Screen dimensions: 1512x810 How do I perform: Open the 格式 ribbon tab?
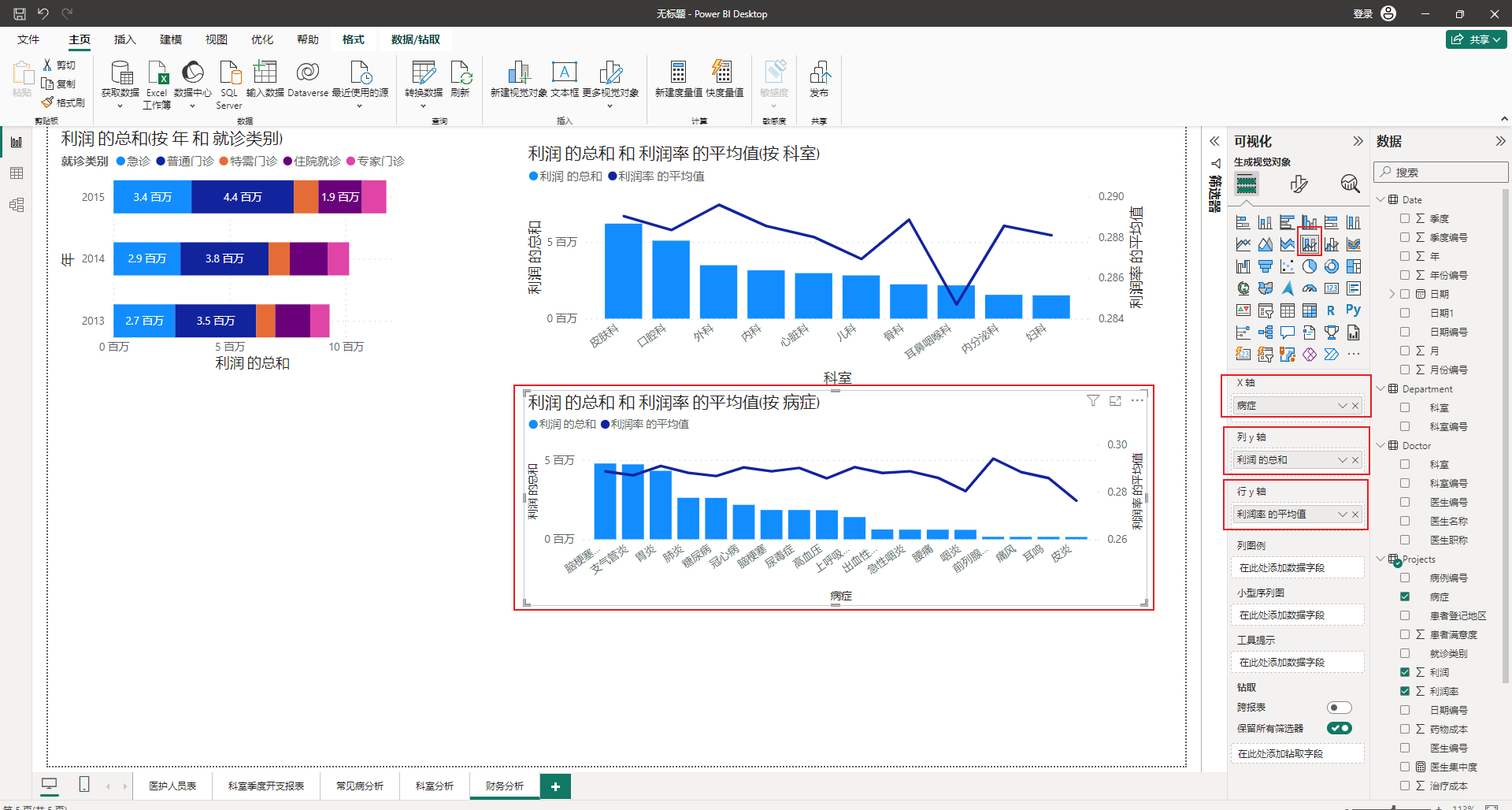tap(354, 39)
